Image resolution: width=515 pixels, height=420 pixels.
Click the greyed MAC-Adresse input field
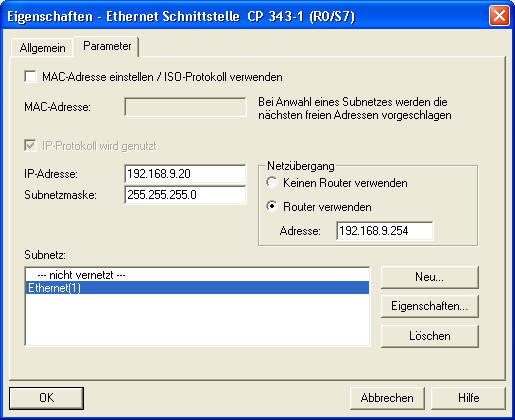(185, 107)
